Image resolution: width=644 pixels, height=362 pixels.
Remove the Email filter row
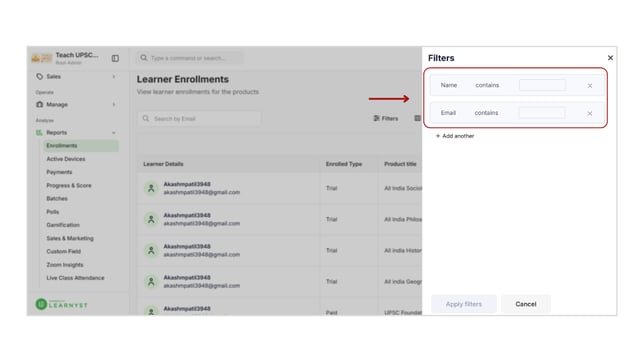coord(589,113)
